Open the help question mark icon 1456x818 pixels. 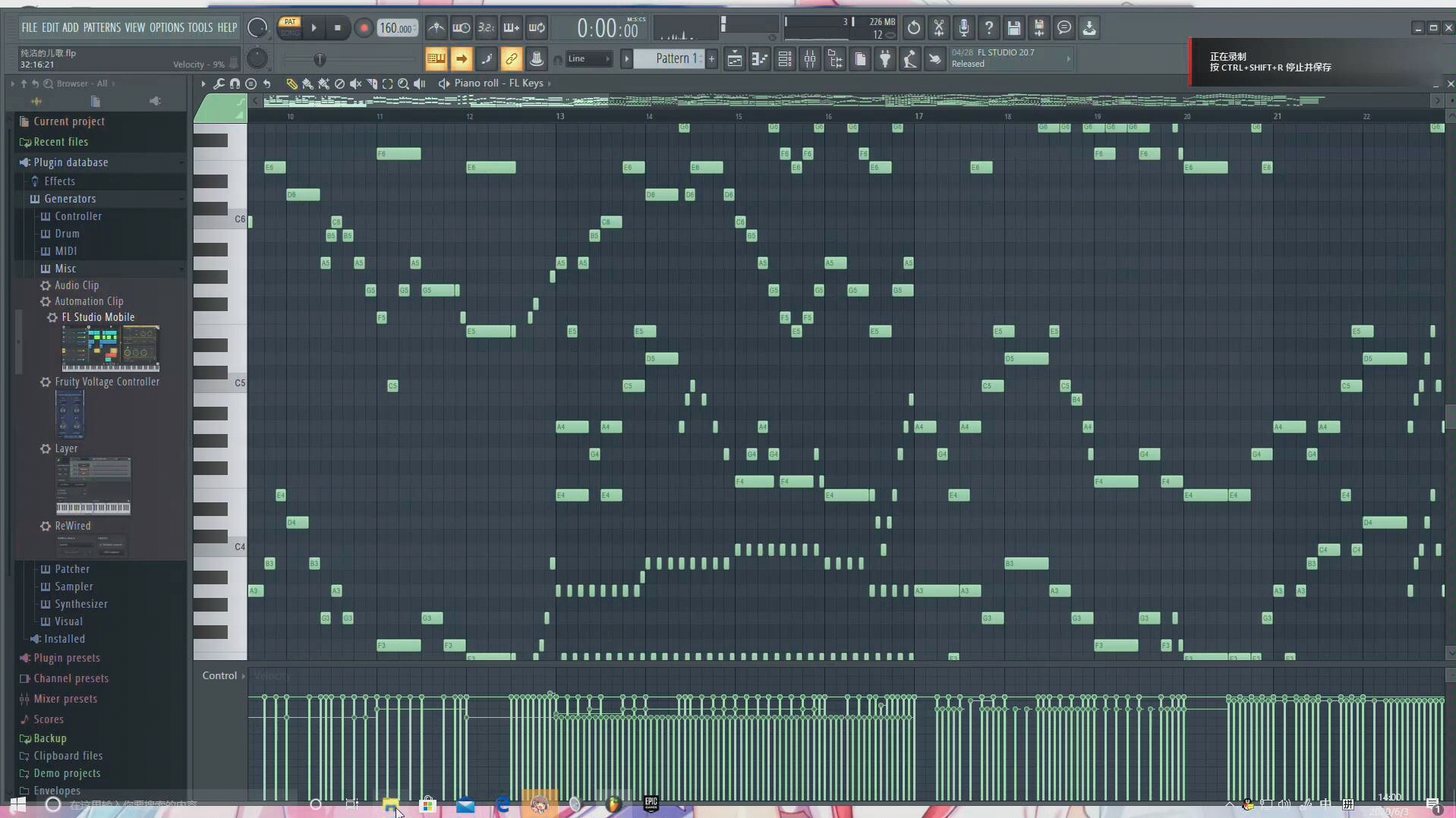click(989, 28)
